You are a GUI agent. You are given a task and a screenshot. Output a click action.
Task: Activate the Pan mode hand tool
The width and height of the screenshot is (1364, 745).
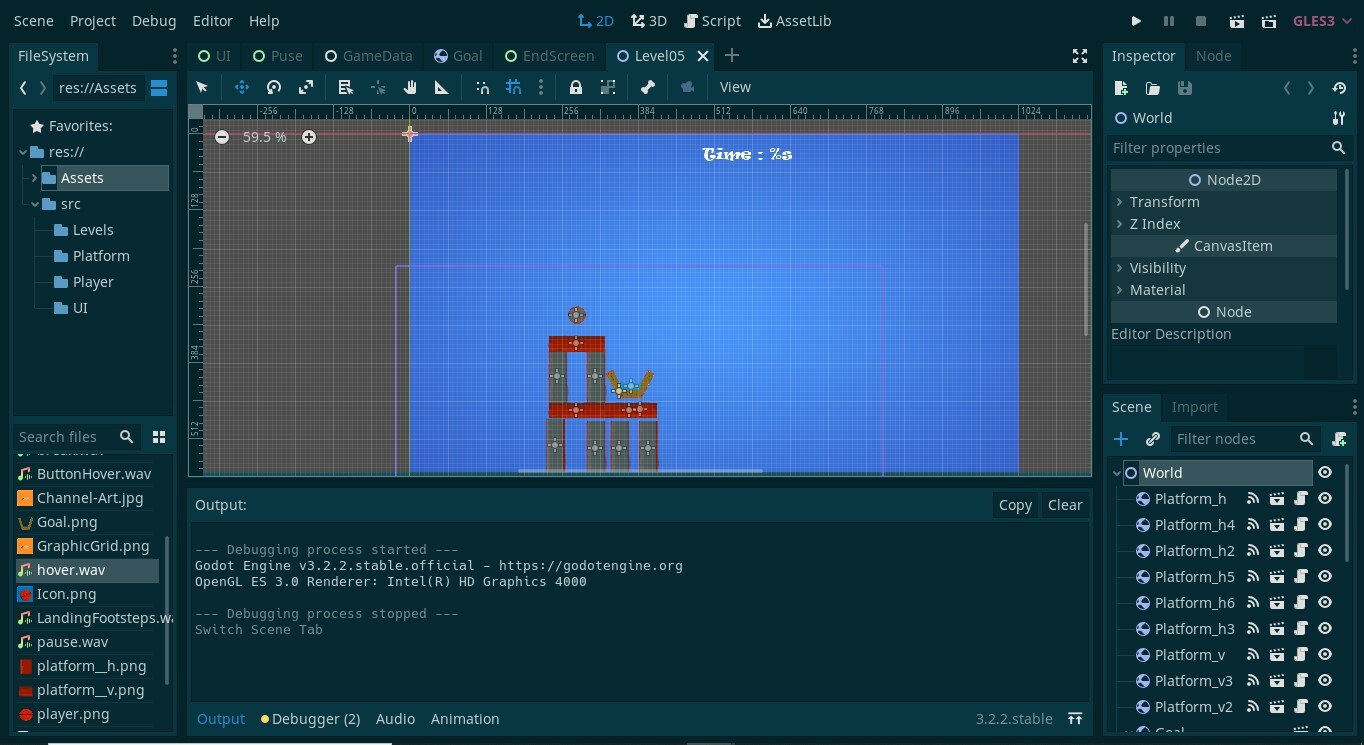410,87
